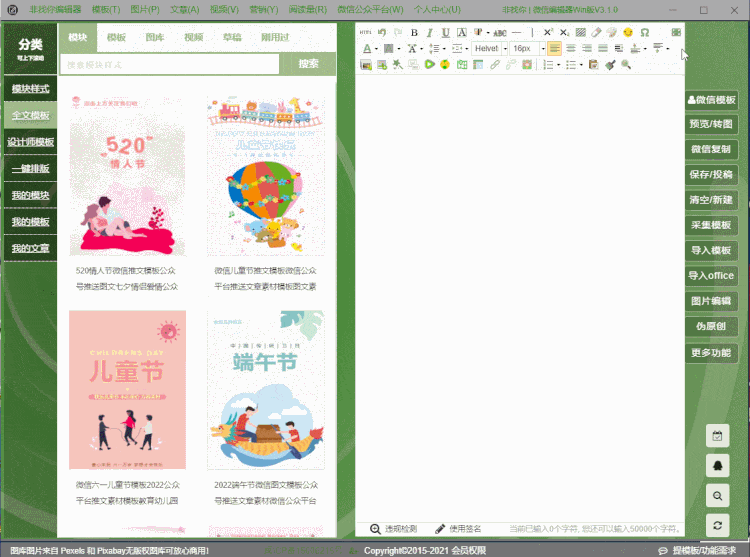Click the QQ penguin contact icon

click(x=717, y=466)
